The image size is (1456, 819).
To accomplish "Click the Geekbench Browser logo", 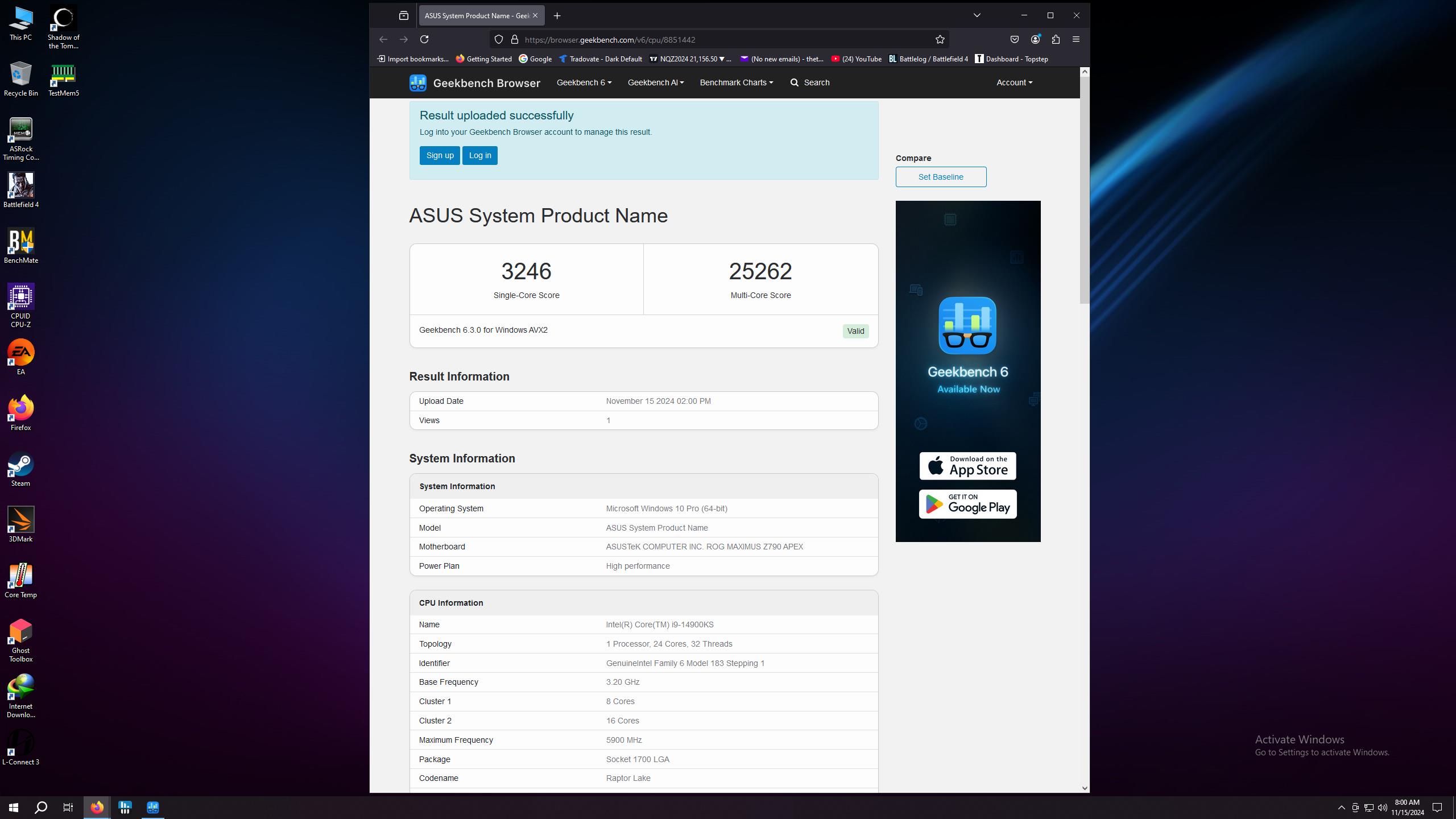I will tap(474, 83).
